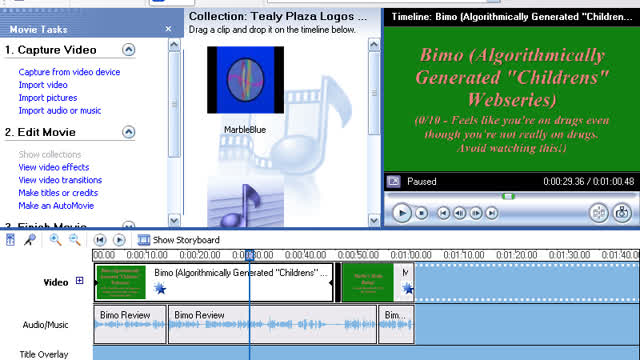This screenshot has width=640, height=360.
Task: Collapse the Finish Movie section
Action: [x=129, y=224]
